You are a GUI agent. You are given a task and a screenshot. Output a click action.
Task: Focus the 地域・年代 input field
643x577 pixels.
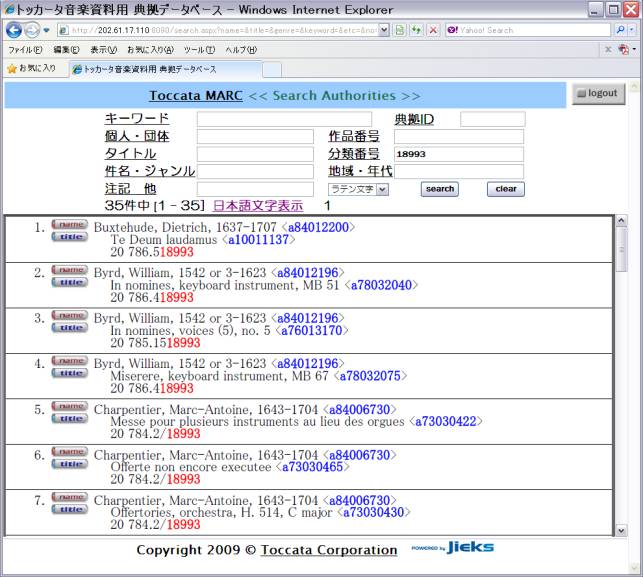[x=459, y=171]
